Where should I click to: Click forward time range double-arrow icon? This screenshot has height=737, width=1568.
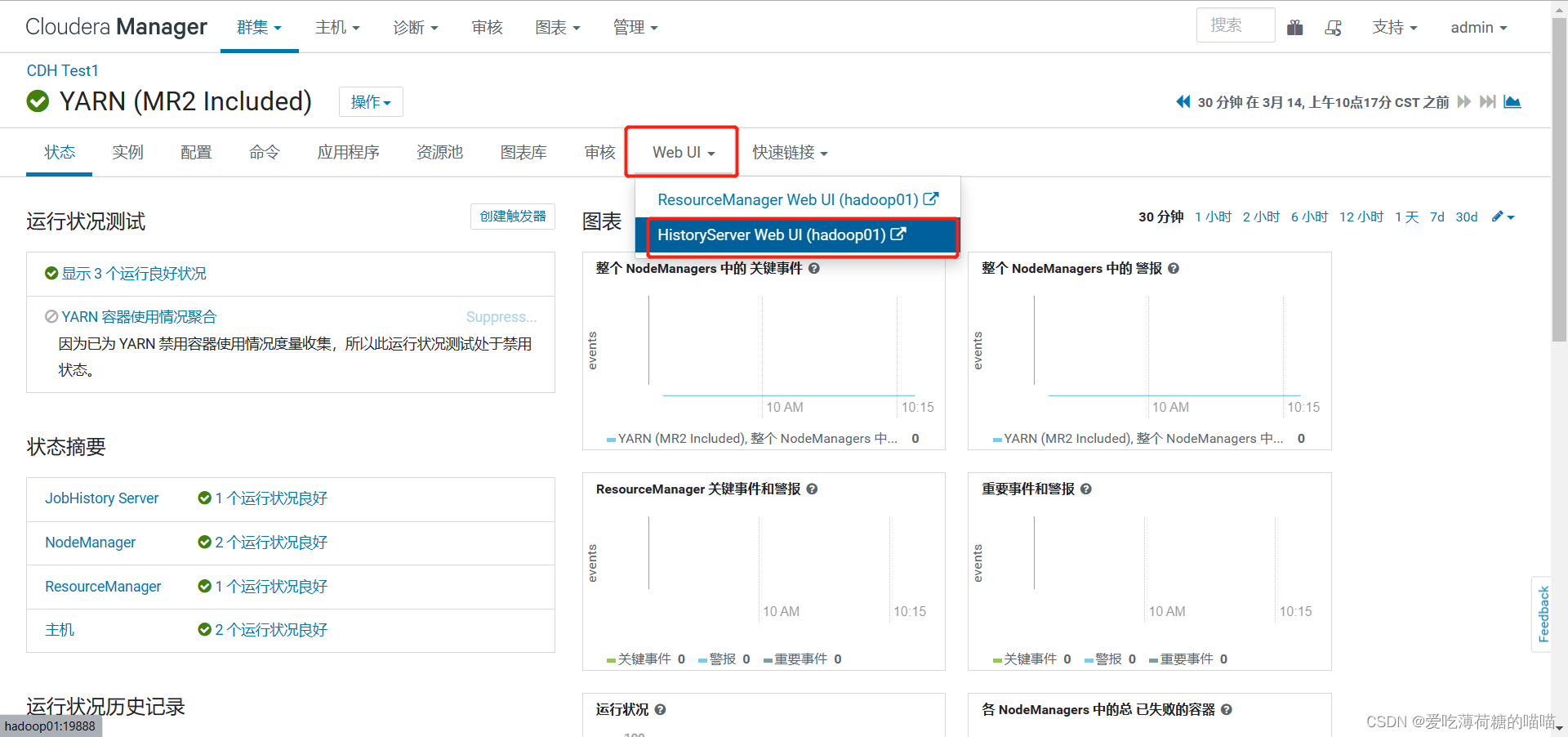1464,102
